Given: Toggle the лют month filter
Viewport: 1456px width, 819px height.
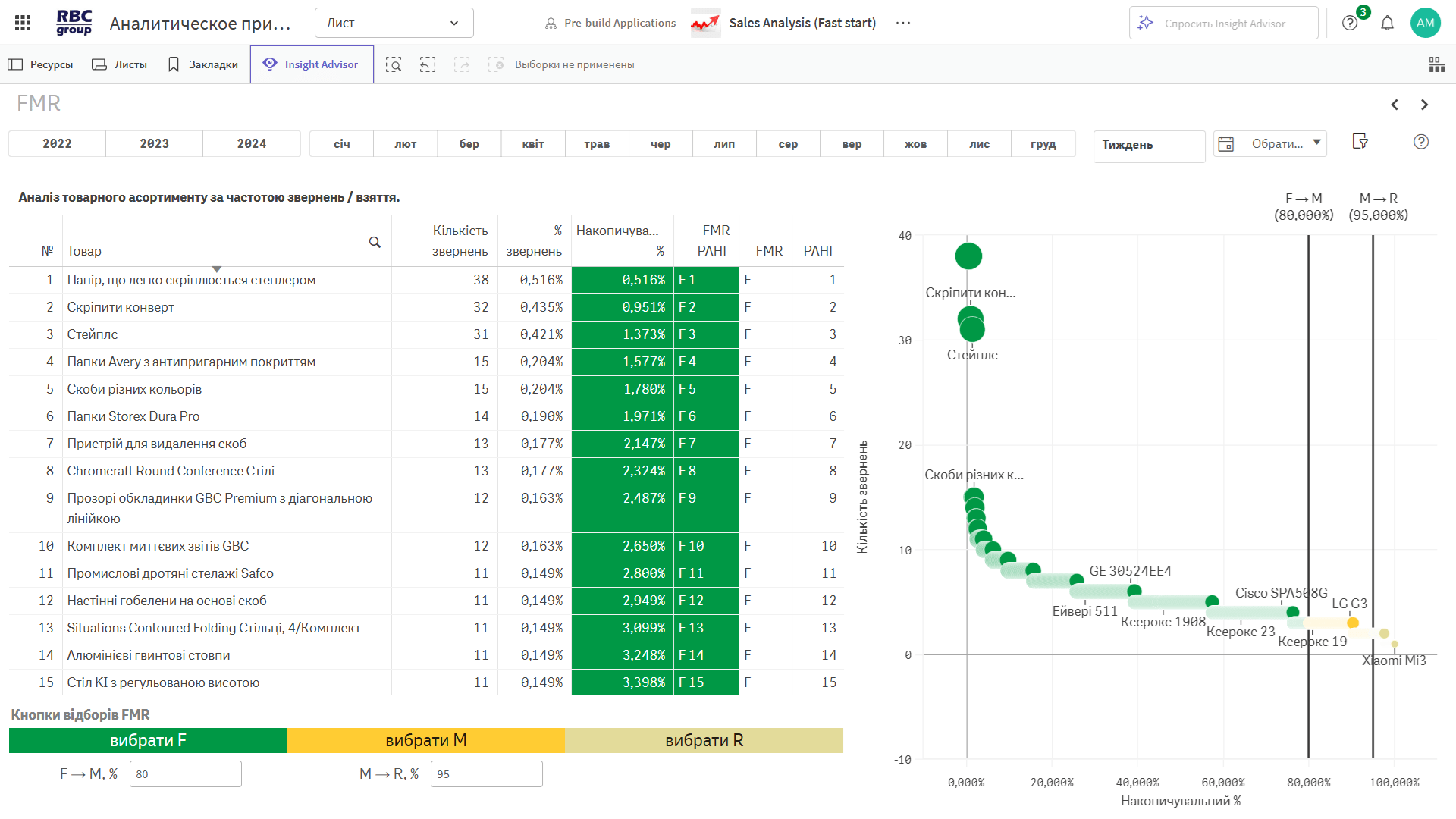Looking at the screenshot, I should pyautogui.click(x=405, y=143).
